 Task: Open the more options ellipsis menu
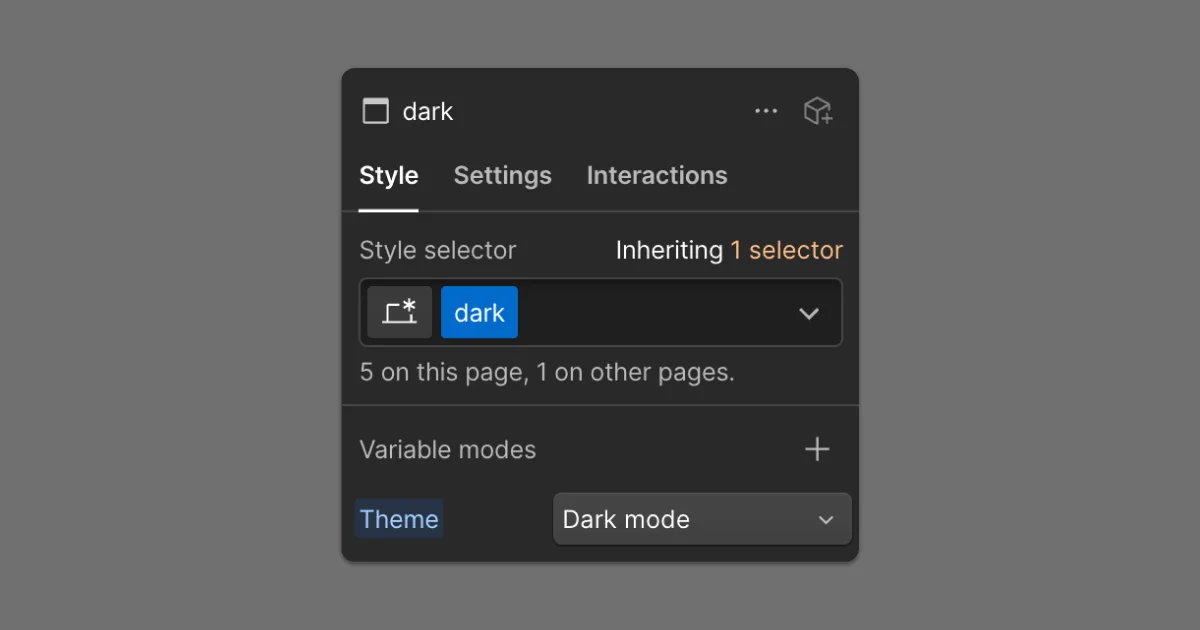(766, 111)
